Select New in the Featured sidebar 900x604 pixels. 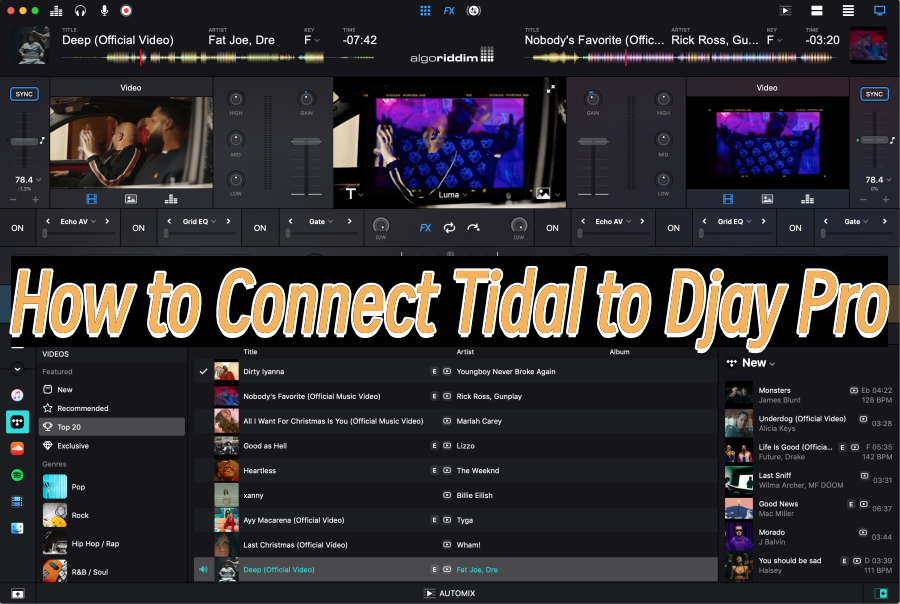(x=112, y=389)
